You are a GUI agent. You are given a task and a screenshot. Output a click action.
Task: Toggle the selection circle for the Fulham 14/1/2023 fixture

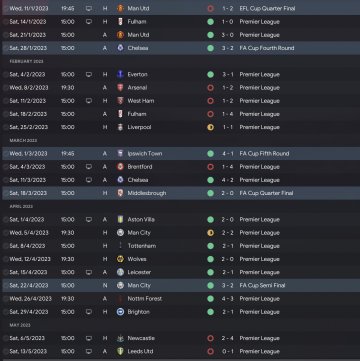pos(5,22)
